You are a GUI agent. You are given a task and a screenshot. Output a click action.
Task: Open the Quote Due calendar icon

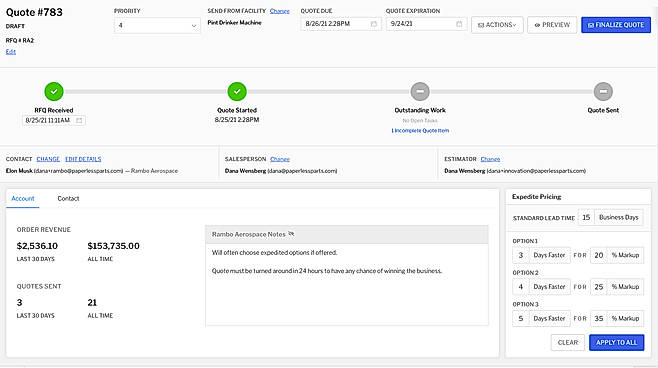373,24
